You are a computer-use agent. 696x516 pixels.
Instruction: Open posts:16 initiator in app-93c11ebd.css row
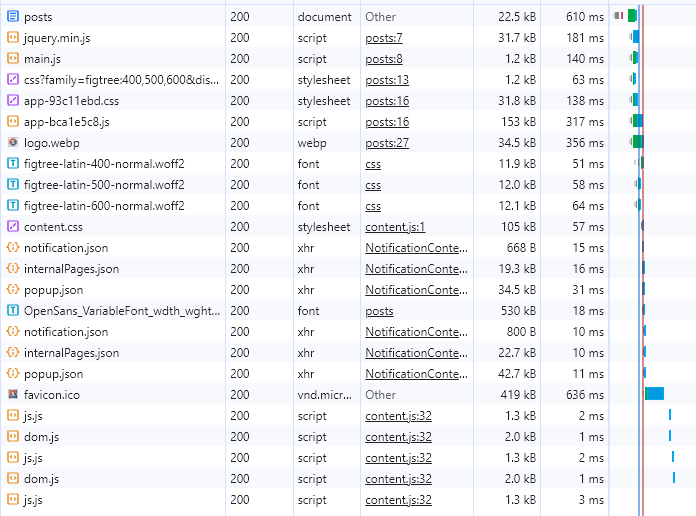387,101
